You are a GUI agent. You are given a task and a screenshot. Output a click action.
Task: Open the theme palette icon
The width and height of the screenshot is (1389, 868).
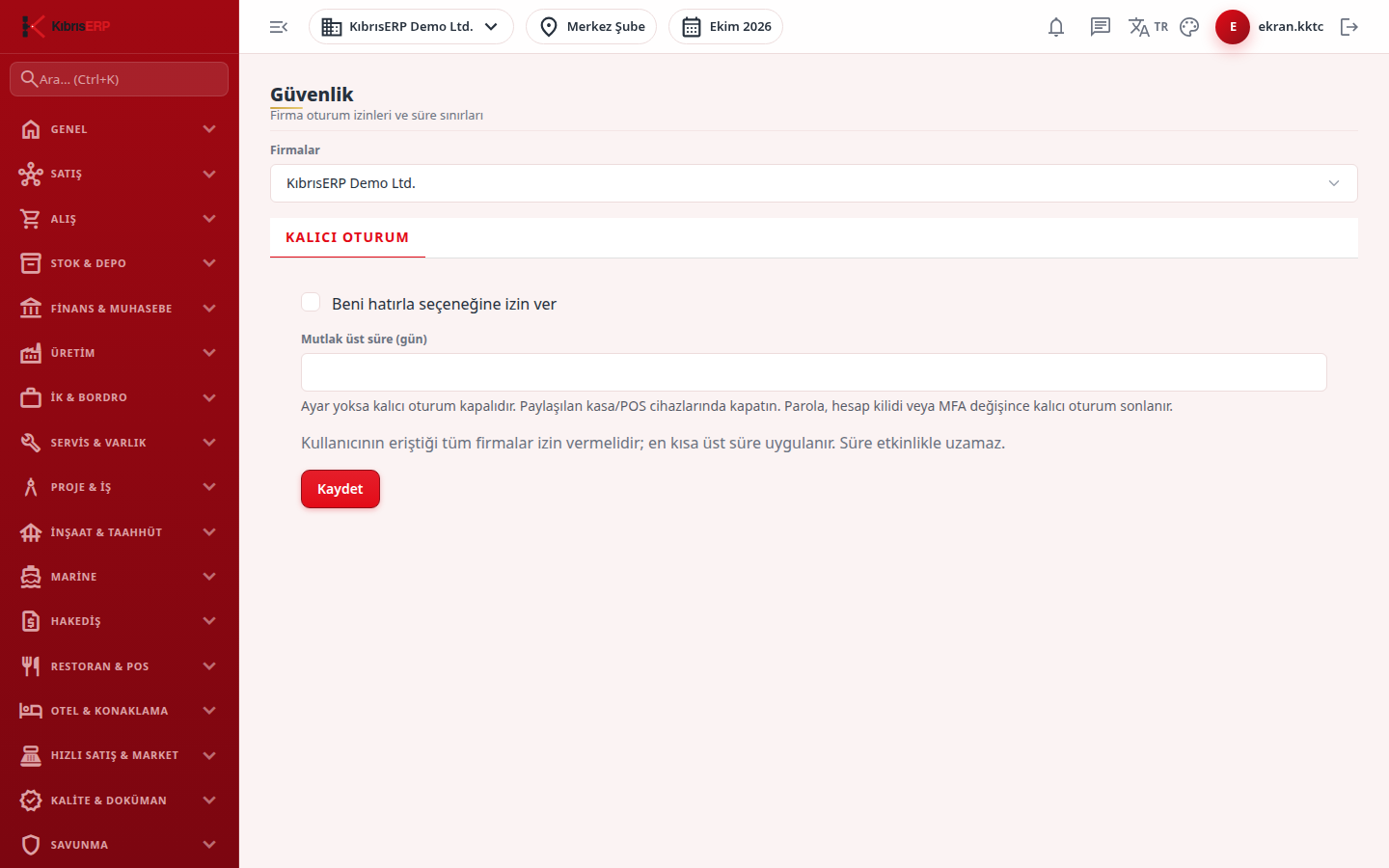pyautogui.click(x=1189, y=27)
